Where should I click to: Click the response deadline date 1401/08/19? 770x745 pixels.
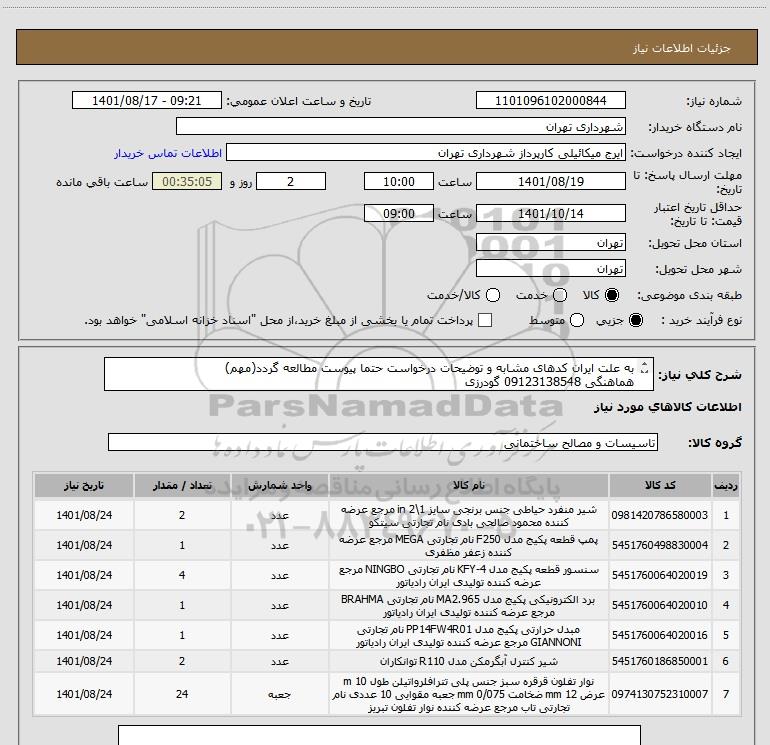click(x=550, y=181)
